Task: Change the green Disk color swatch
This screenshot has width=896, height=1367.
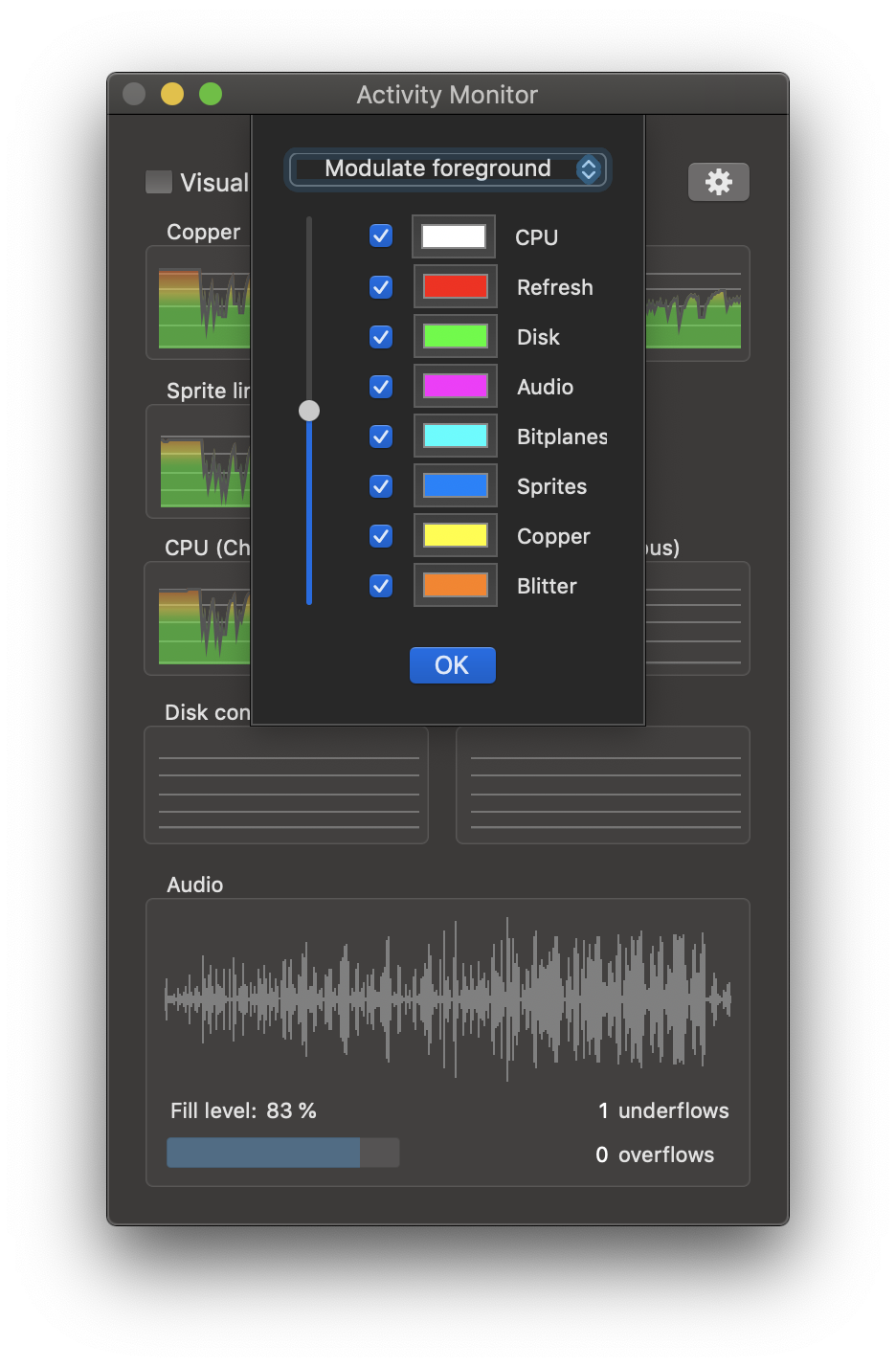Action: pos(456,336)
